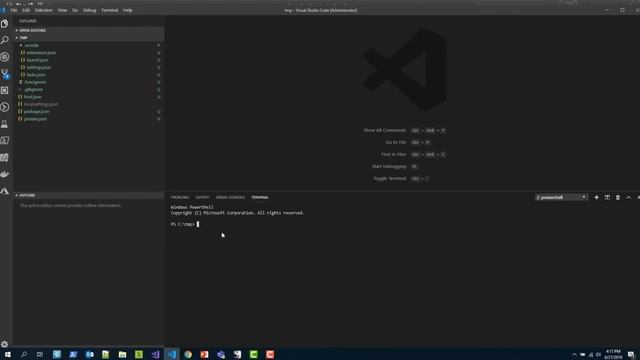Open the Source Control view with badge
The height and width of the screenshot is (360, 640).
point(4,74)
